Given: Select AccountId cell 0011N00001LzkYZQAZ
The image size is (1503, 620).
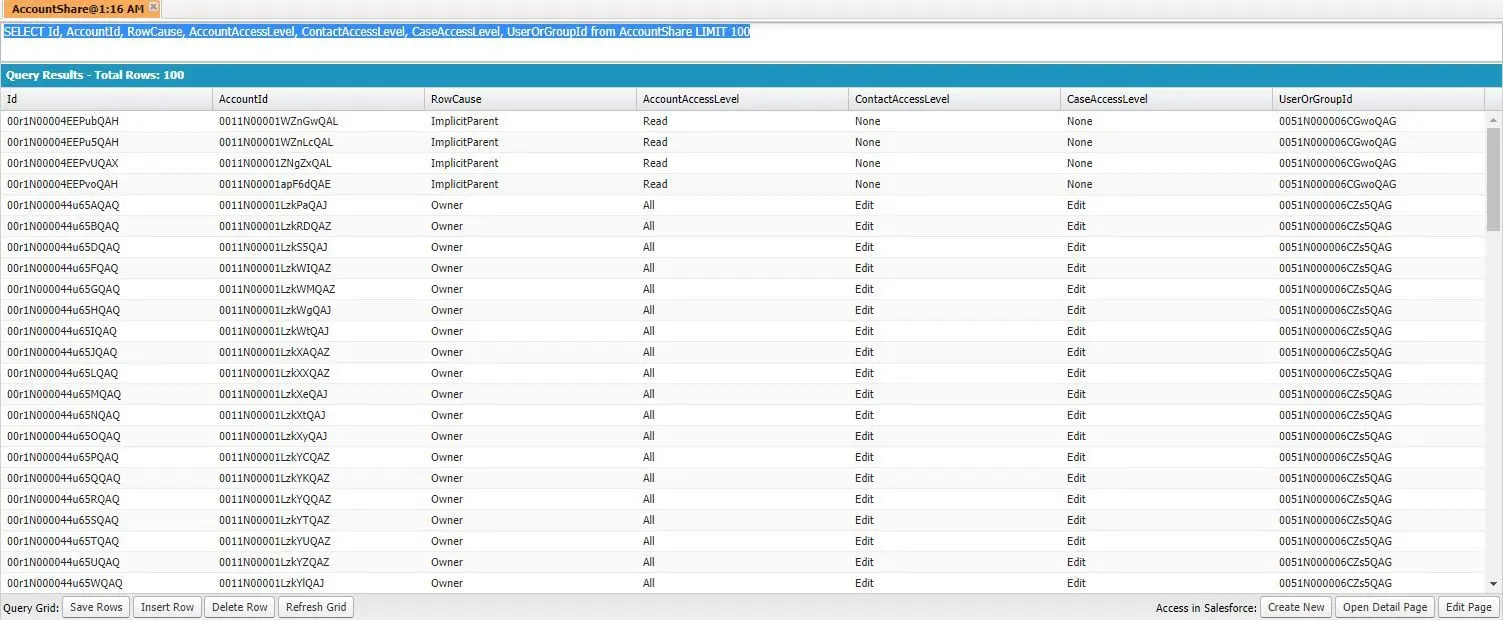Looking at the screenshot, I should point(318,562).
